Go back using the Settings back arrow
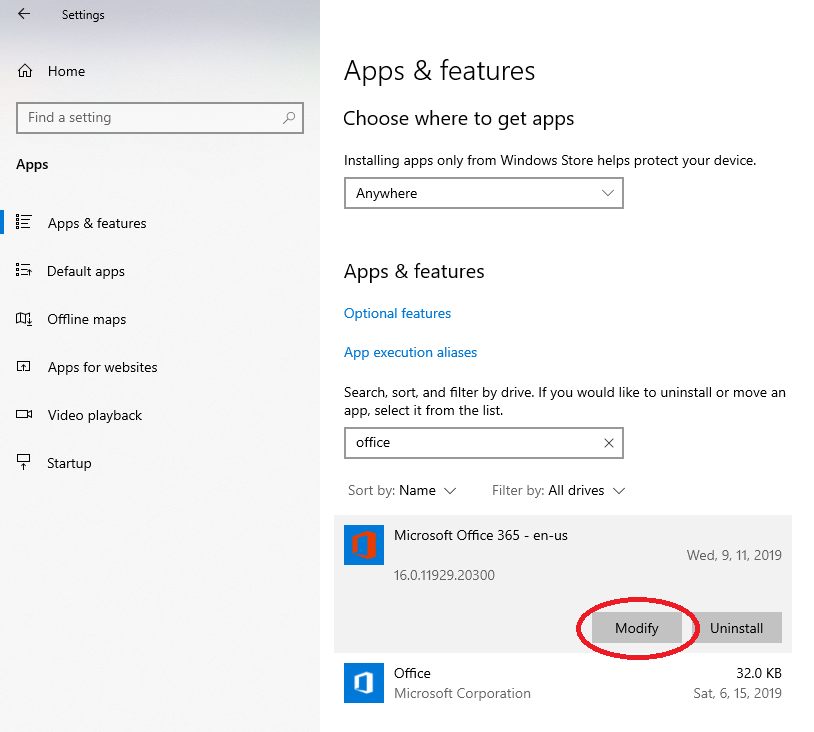Image resolution: width=814 pixels, height=732 pixels. coord(24,14)
